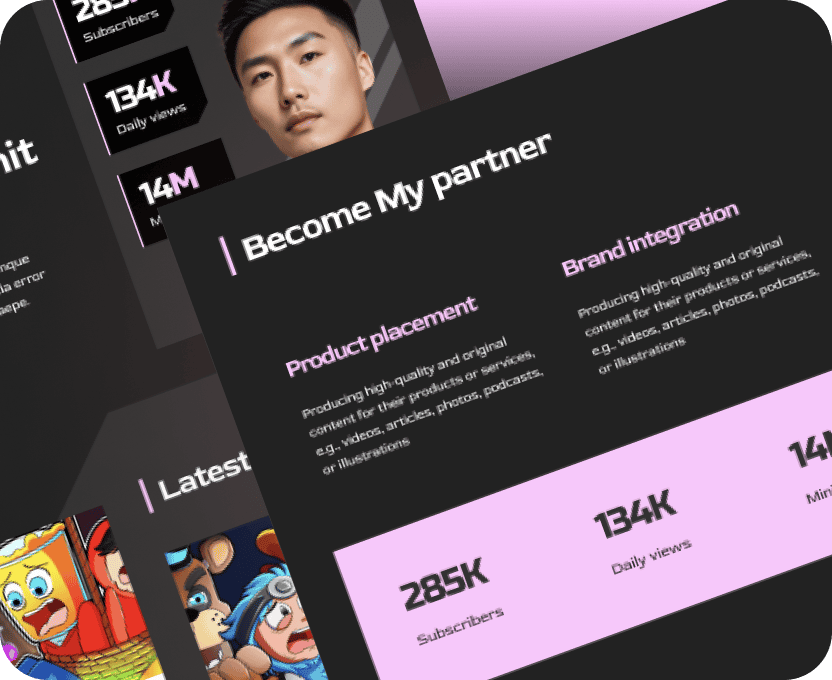The height and width of the screenshot is (680, 832).
Task: Click the Product placement description paragraph
Action: [x=423, y=405]
